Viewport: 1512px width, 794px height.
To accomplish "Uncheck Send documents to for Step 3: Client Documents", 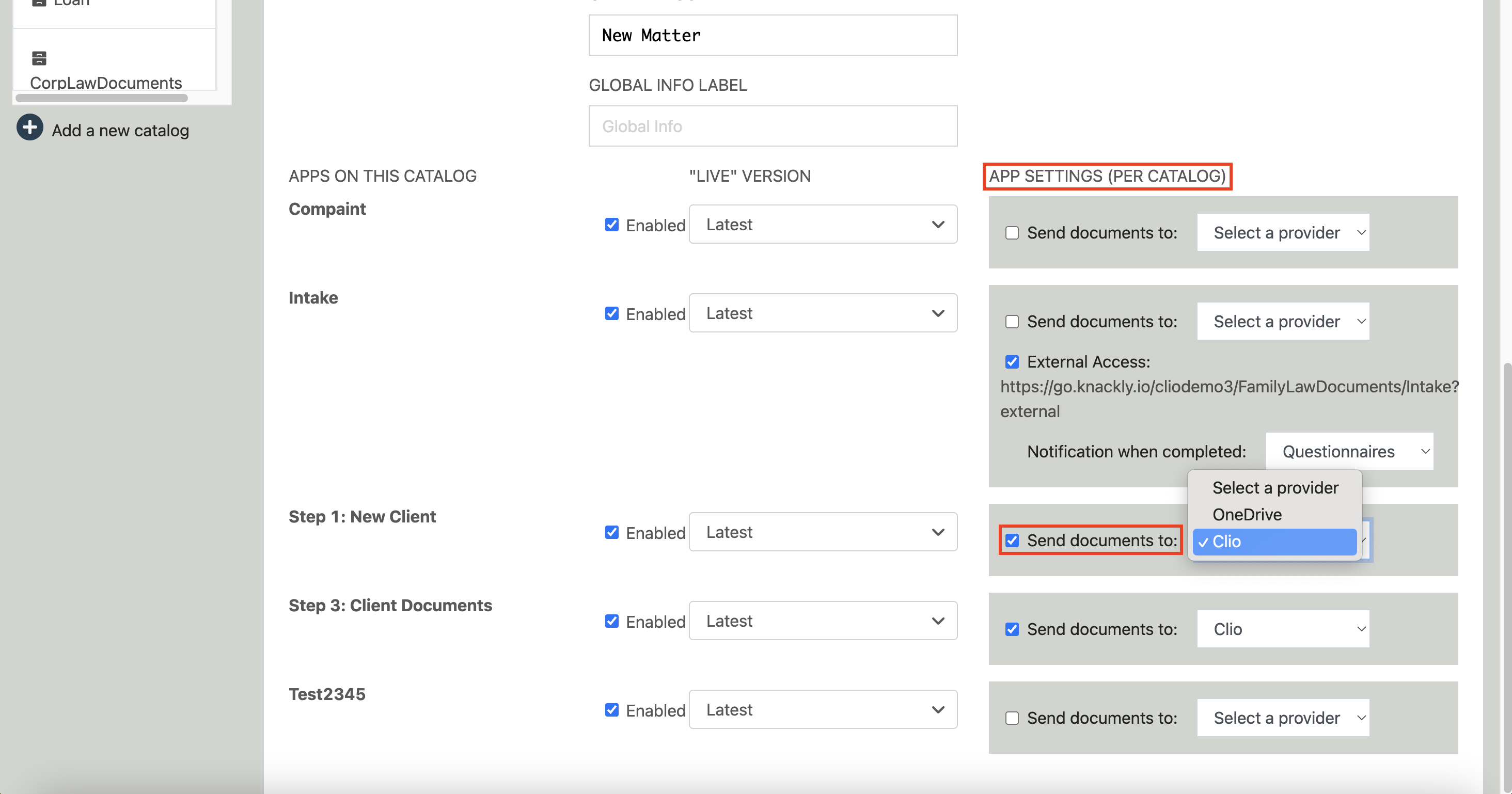I will pos(1012,629).
